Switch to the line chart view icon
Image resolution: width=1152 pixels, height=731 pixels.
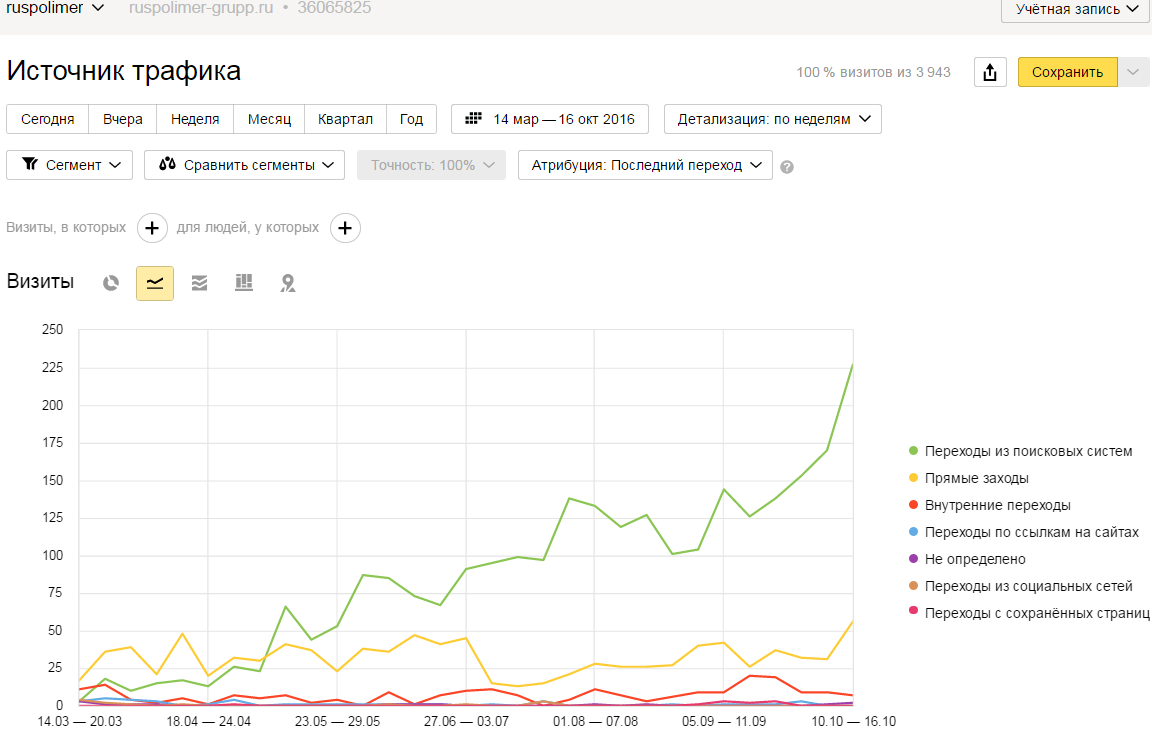pos(155,283)
